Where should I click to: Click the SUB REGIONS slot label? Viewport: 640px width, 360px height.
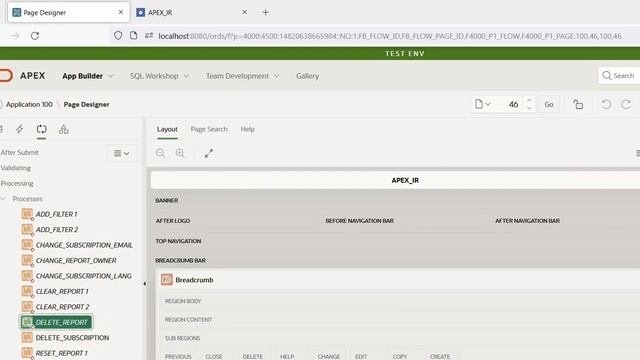click(182, 338)
